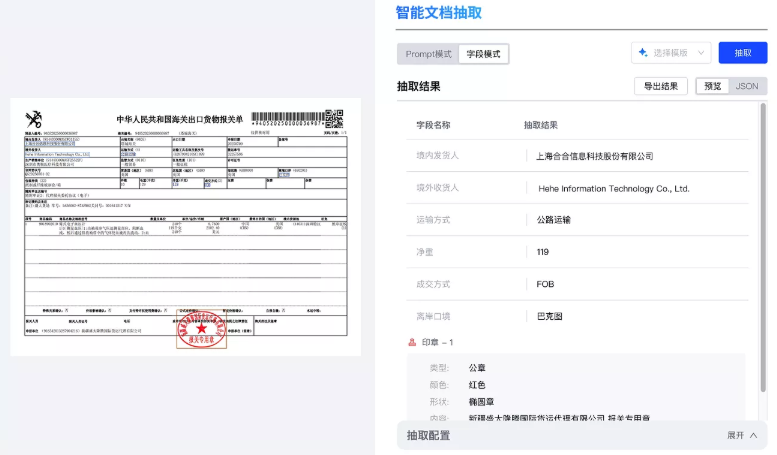Switch to 预览 view
Screen dimensions: 777x455
(712, 86)
